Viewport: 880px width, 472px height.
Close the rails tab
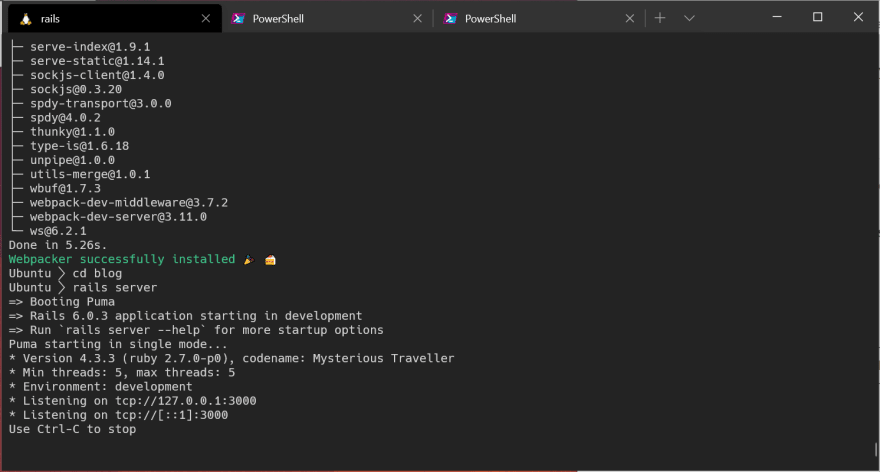pos(206,19)
